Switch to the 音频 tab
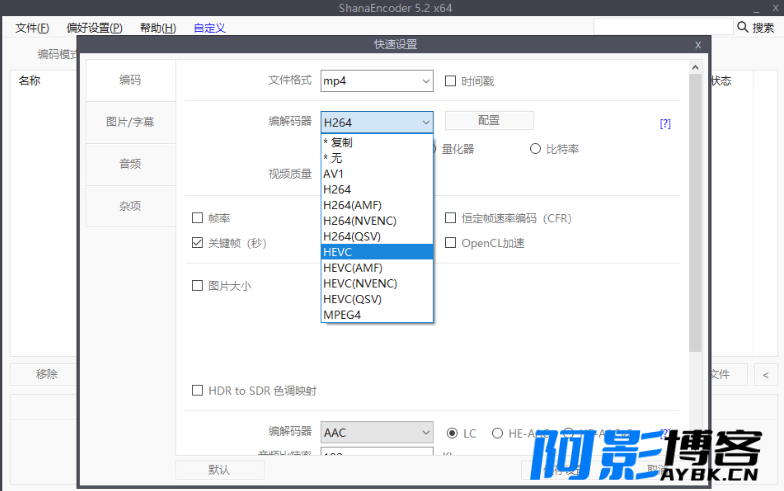The width and height of the screenshot is (784, 491). click(x=130, y=164)
